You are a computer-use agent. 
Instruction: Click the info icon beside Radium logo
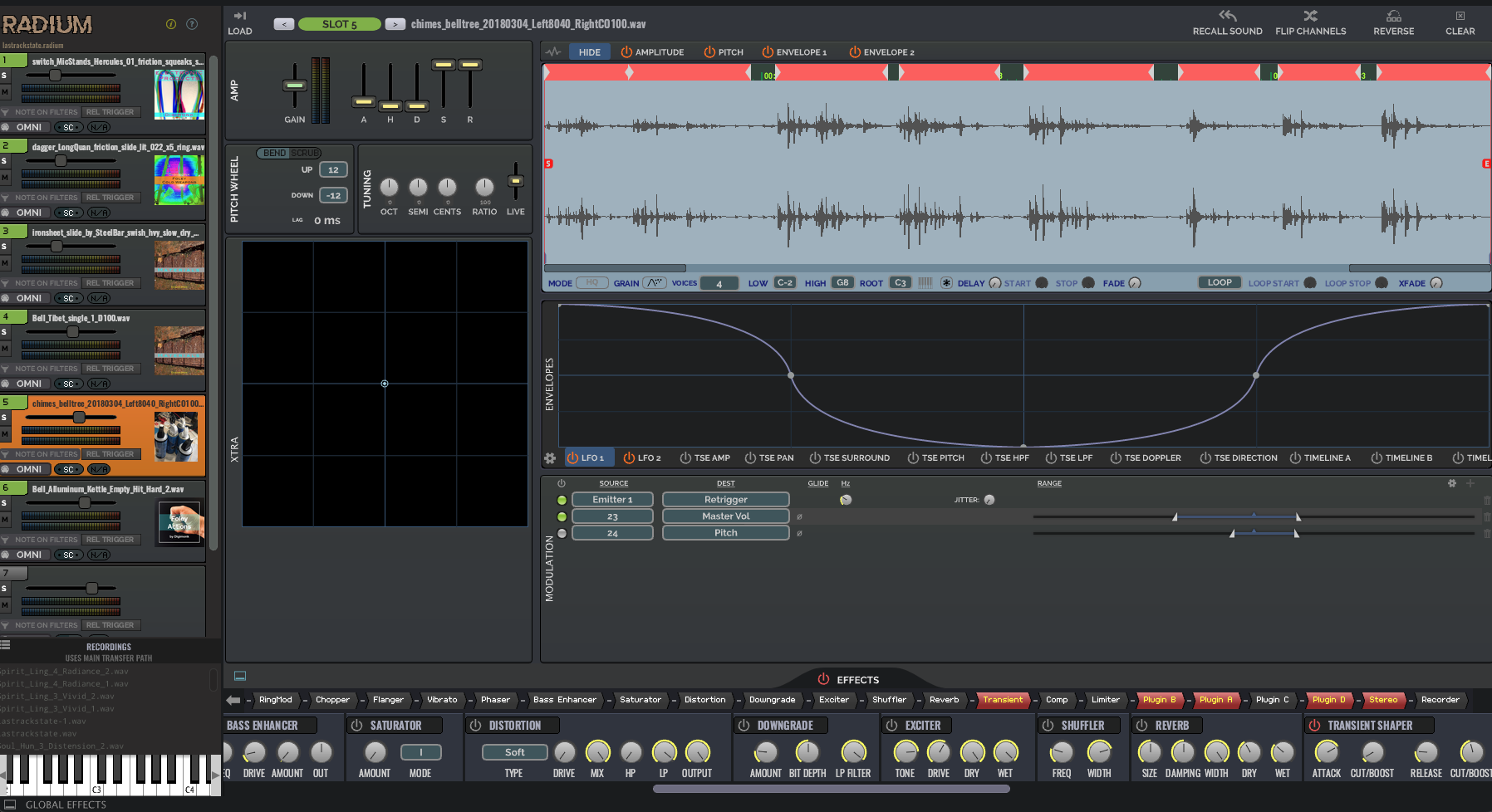171,24
